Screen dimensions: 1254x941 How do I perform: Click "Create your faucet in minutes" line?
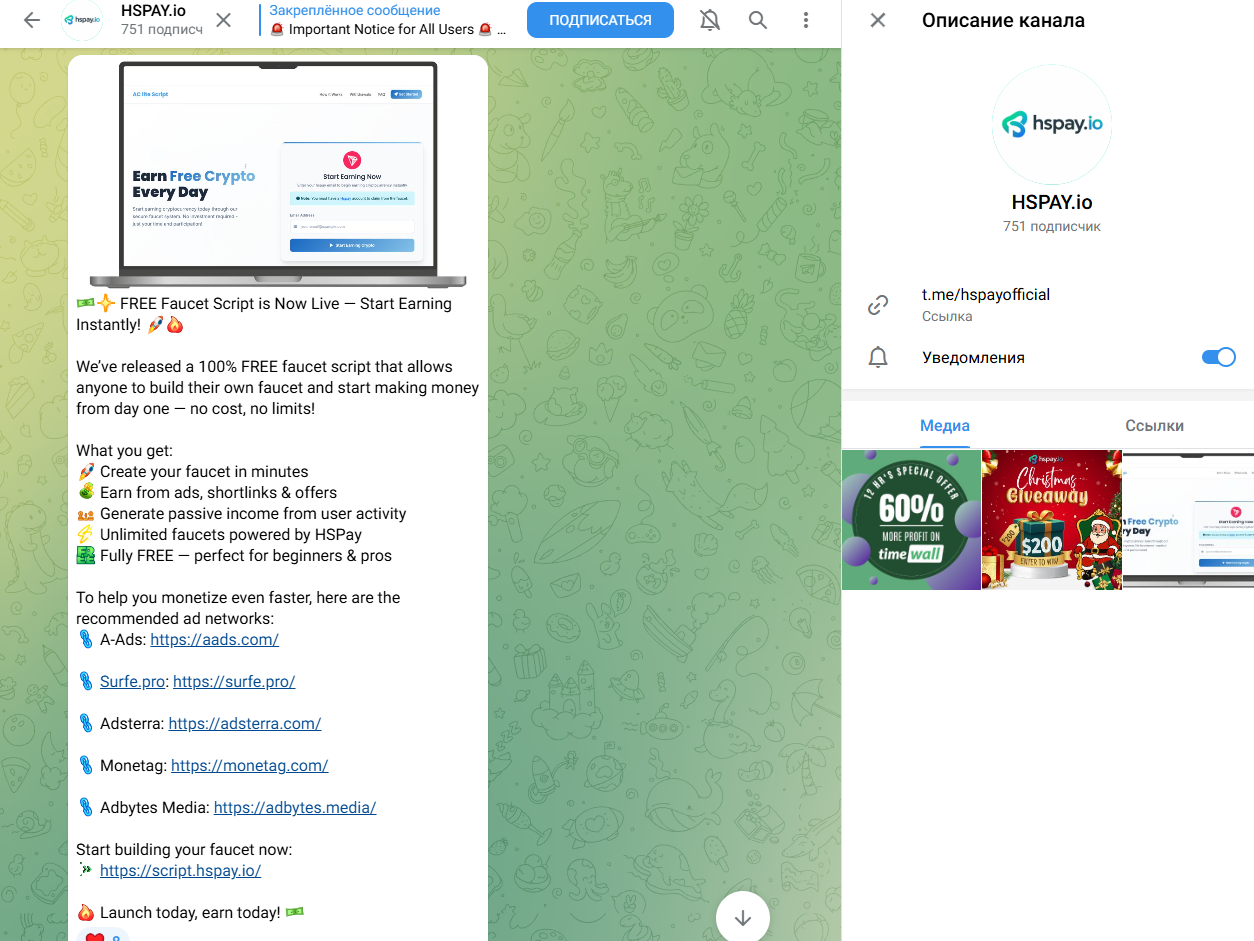(204, 471)
